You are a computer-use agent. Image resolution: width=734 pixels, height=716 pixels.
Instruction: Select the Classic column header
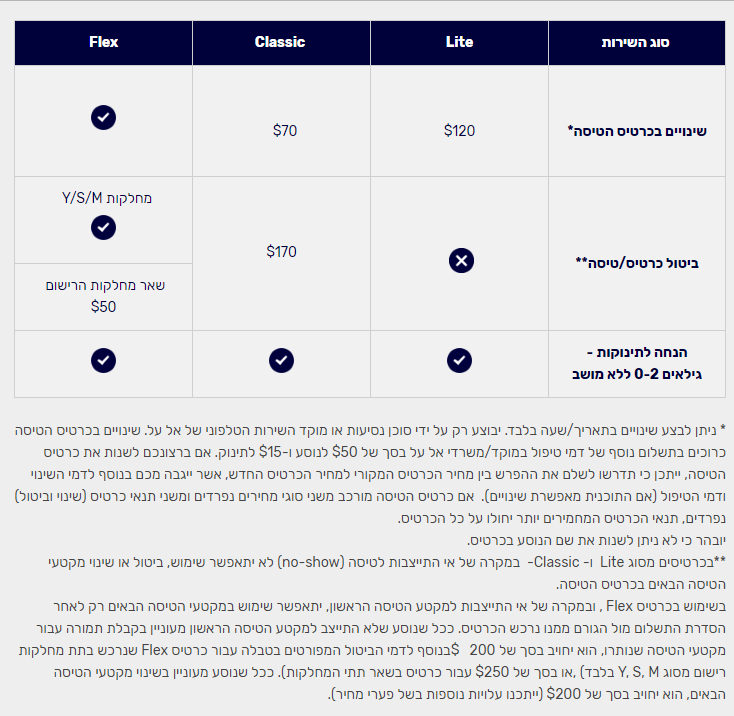point(281,42)
